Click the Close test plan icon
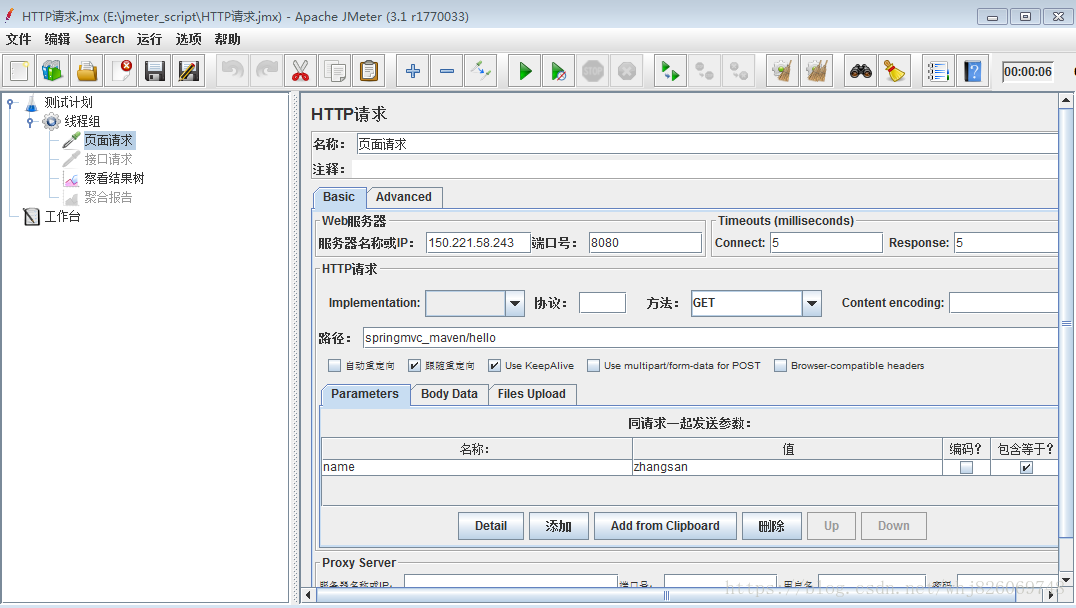 point(121,71)
